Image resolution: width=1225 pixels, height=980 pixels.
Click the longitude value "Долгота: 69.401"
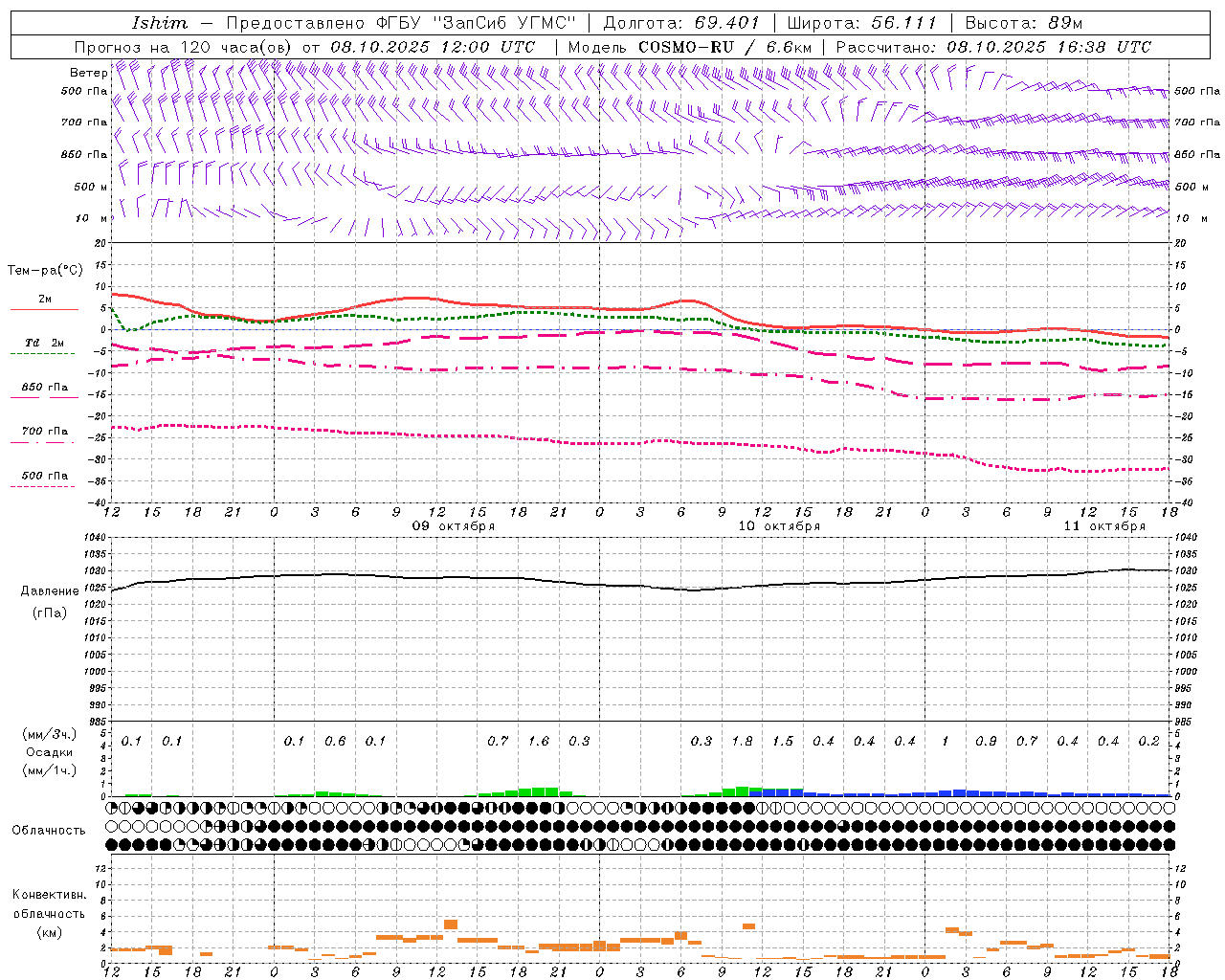click(681, 23)
